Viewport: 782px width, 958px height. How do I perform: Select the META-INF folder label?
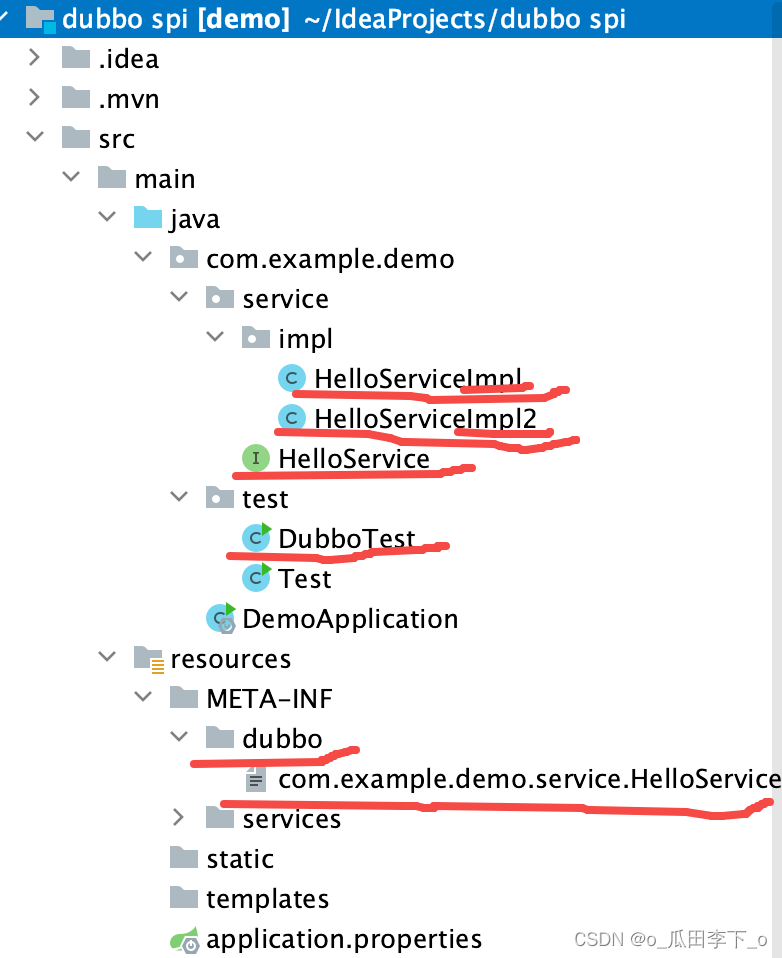pos(269,699)
